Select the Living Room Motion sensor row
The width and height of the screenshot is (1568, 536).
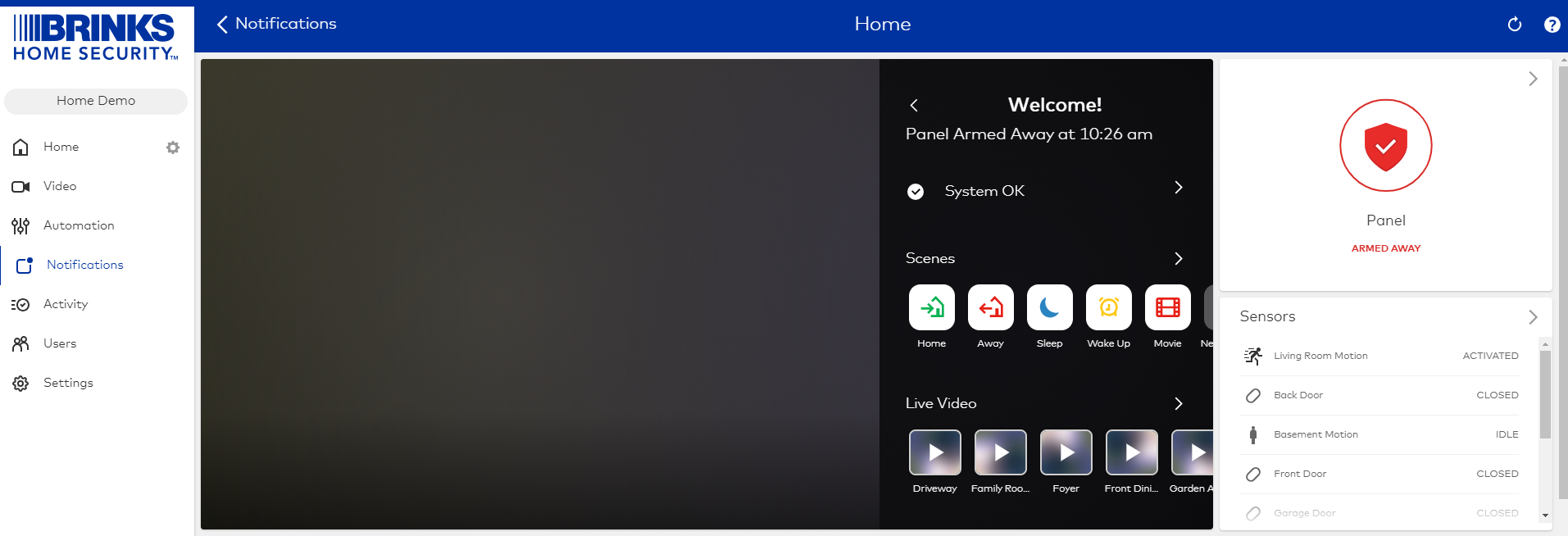1379,357
